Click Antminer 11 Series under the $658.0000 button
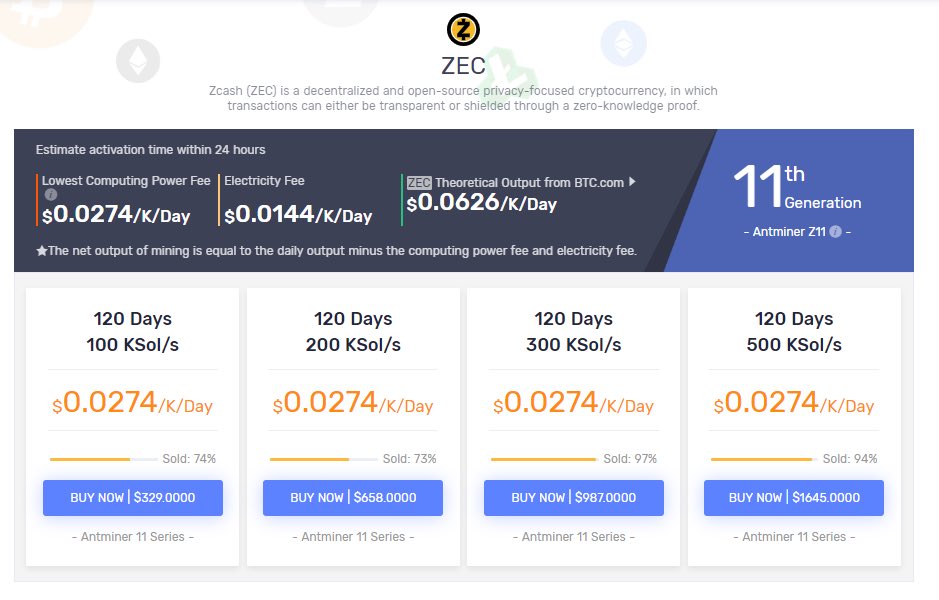Screen dimensions: 939x600 point(353,537)
